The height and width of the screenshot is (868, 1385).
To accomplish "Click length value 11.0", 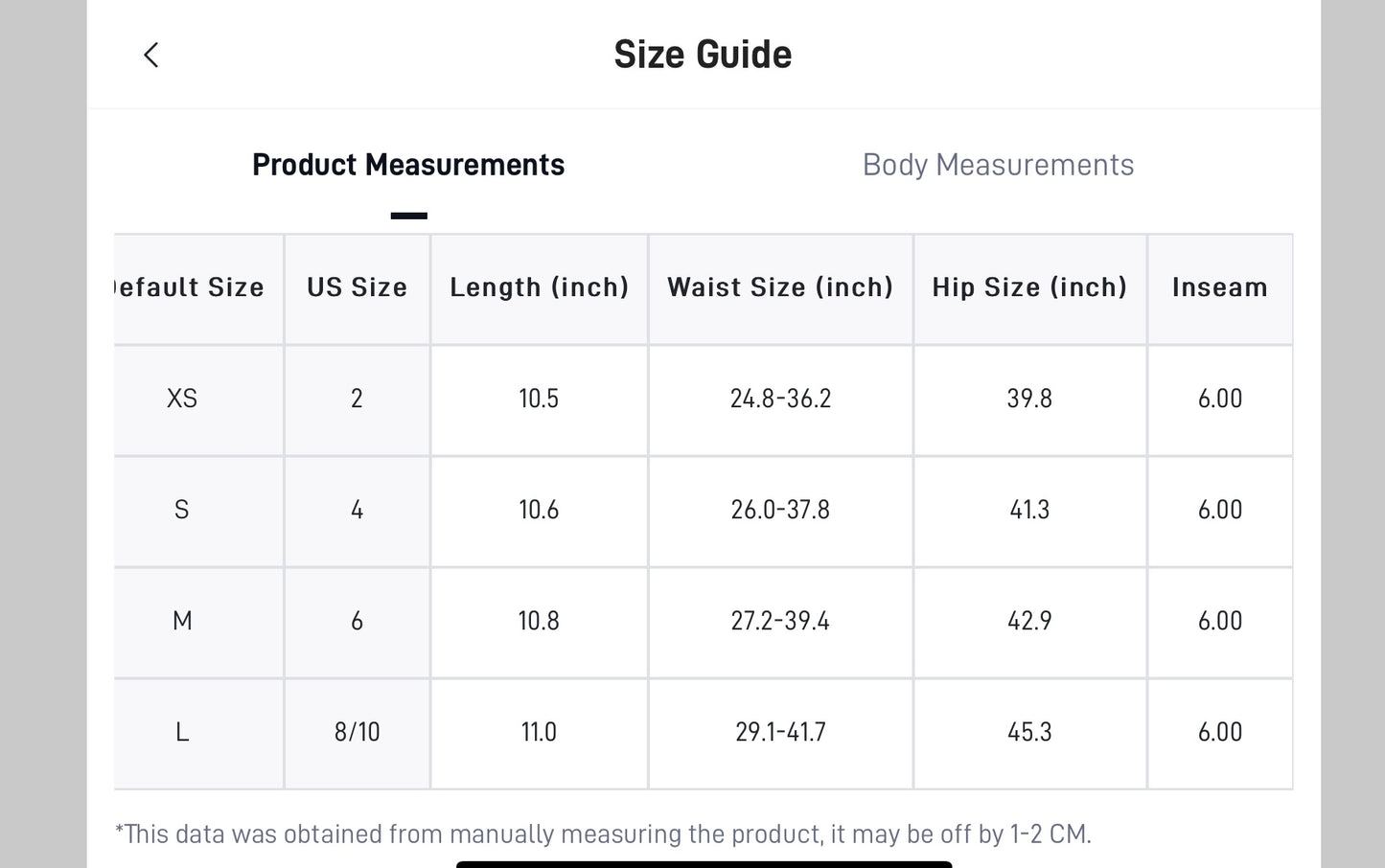I will coord(539,732).
